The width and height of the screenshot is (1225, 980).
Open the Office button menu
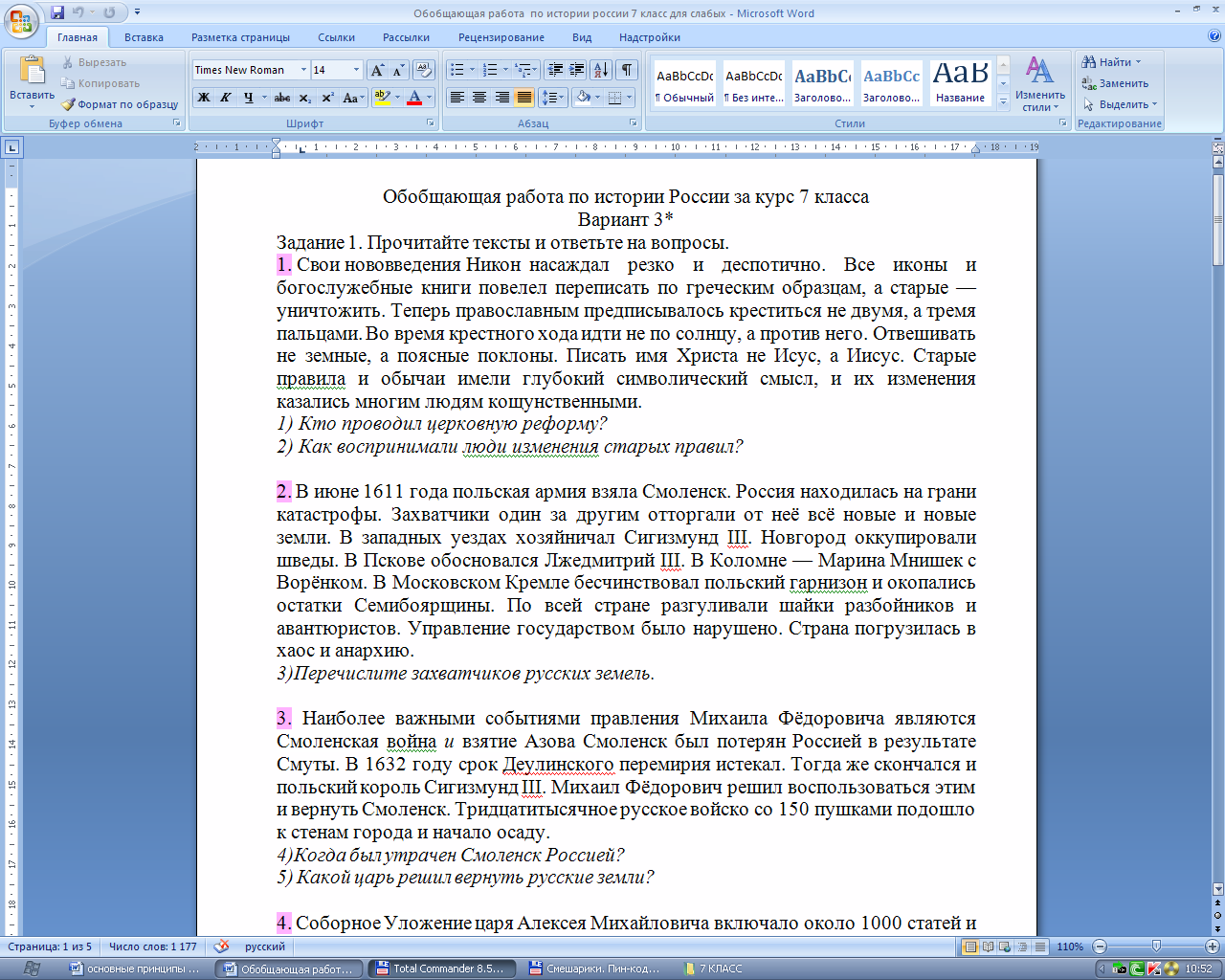21,20
